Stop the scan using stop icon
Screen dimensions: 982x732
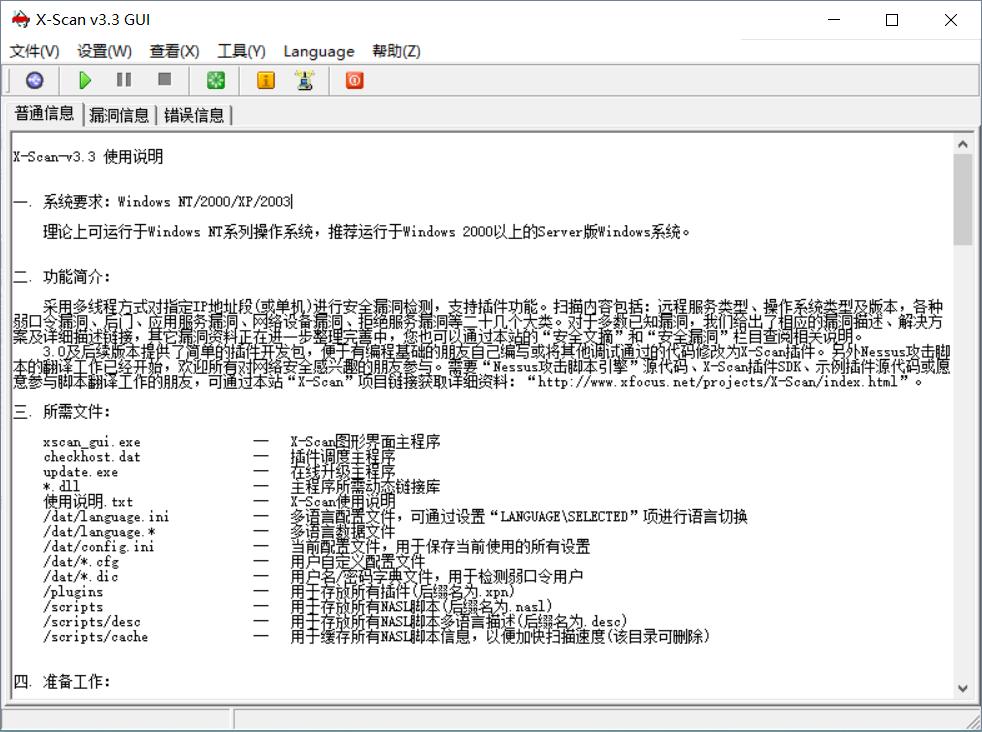[163, 80]
